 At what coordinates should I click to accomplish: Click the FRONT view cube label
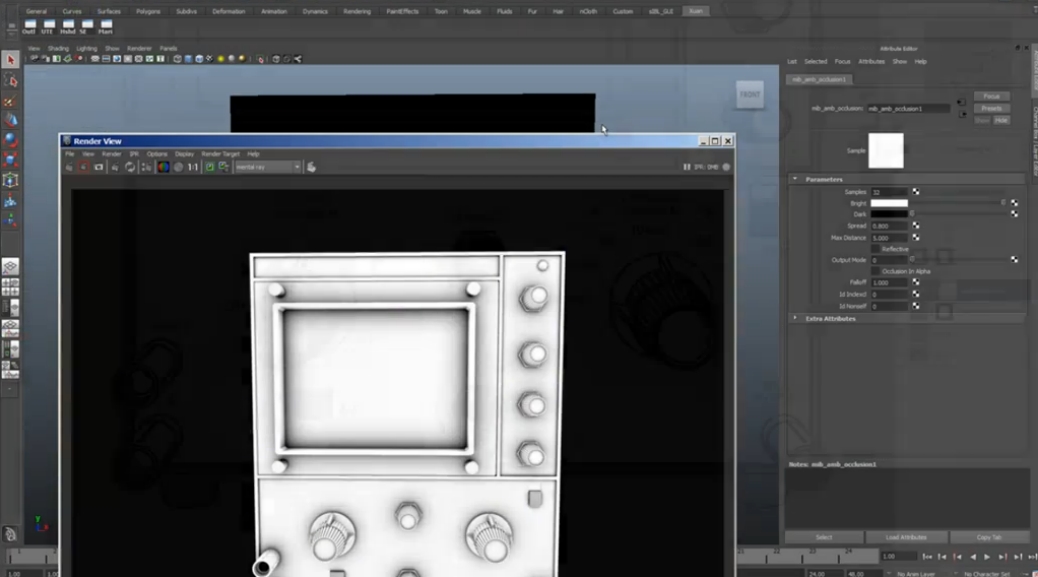[749, 95]
